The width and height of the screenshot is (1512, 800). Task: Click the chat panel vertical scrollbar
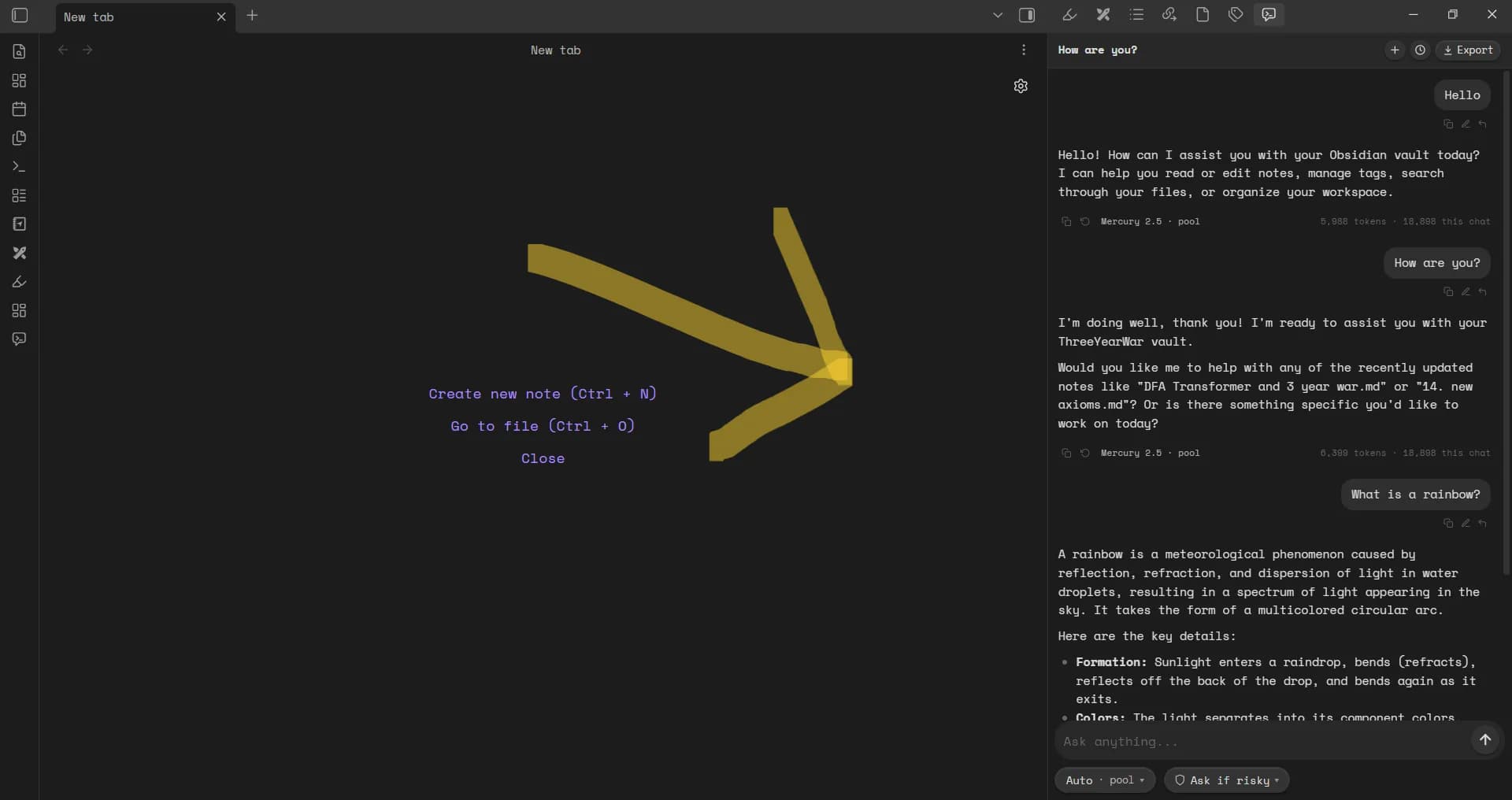pyautogui.click(x=1506, y=323)
